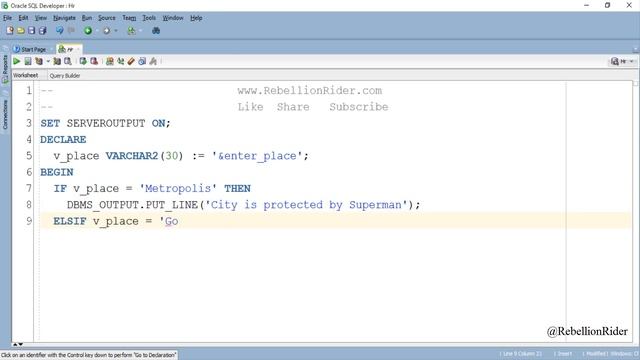640x360 pixels.
Task: Click the SQL History icon
Action: tap(142, 61)
